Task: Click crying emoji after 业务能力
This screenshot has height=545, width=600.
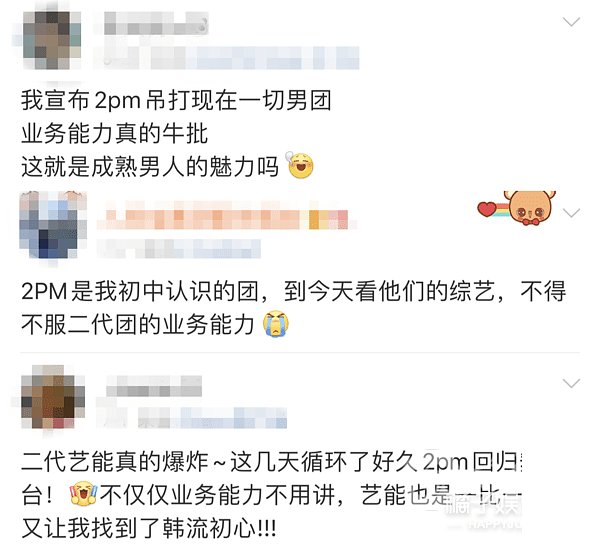Action: coord(276,324)
